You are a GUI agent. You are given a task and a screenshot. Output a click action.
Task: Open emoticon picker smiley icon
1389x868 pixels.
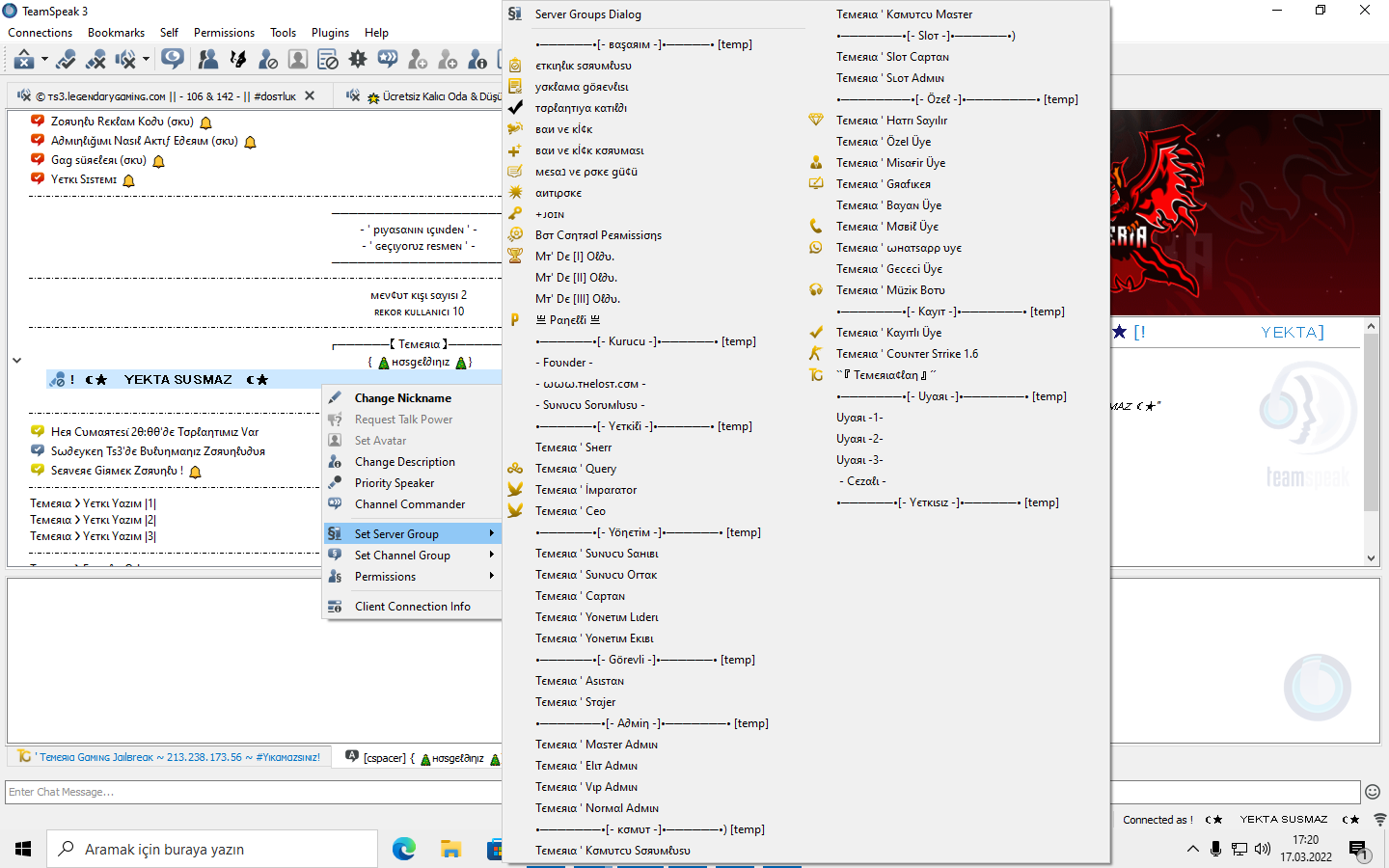coord(1373,792)
